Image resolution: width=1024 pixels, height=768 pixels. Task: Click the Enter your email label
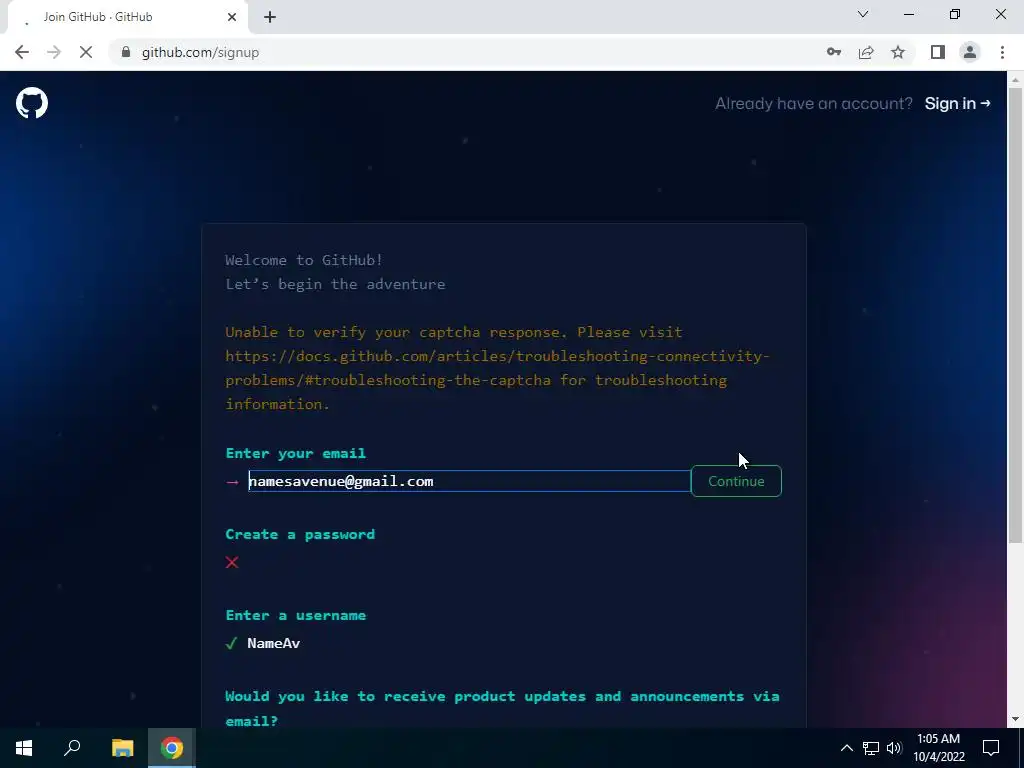[x=296, y=453]
